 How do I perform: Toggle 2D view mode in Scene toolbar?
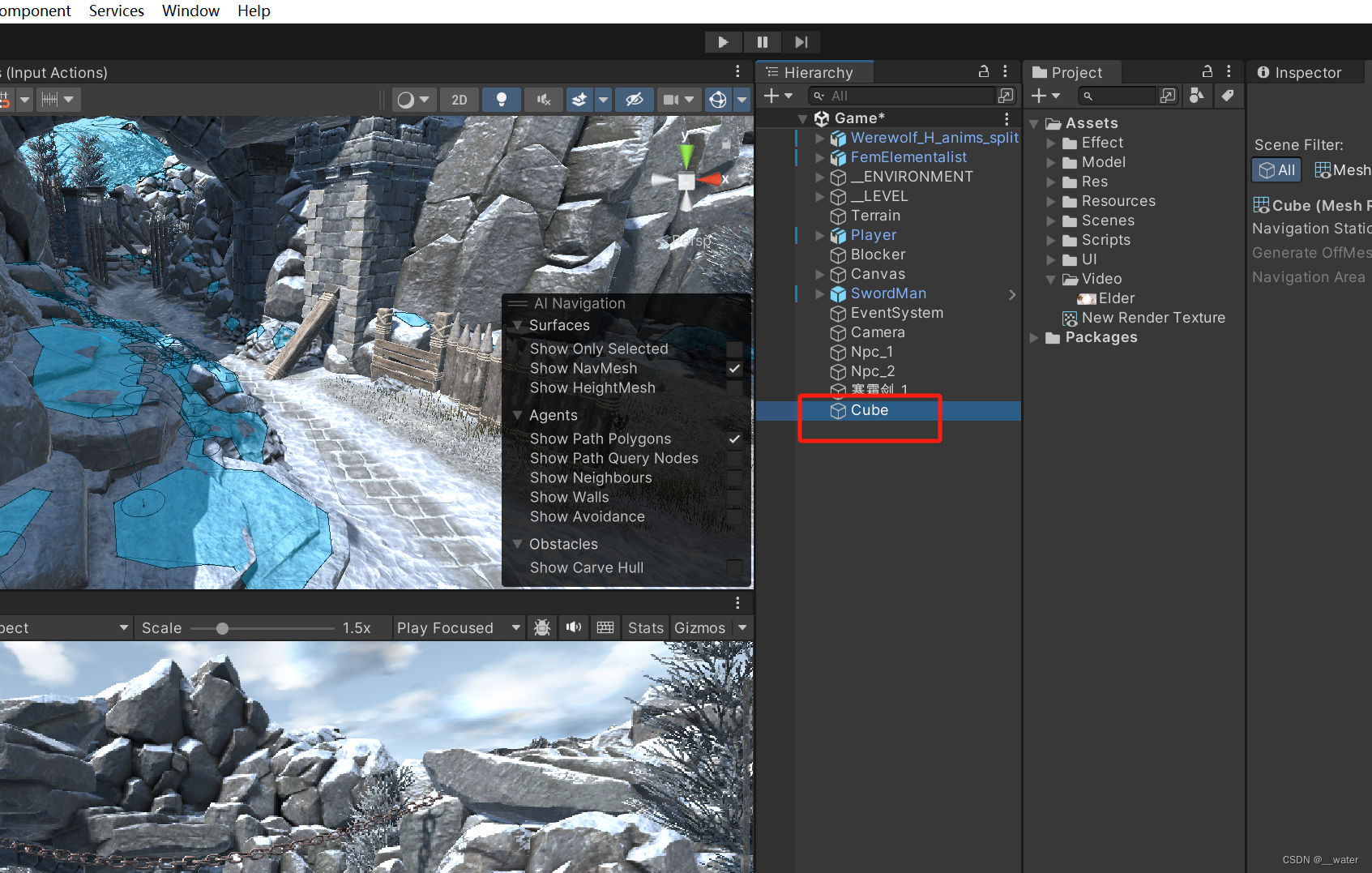[459, 99]
